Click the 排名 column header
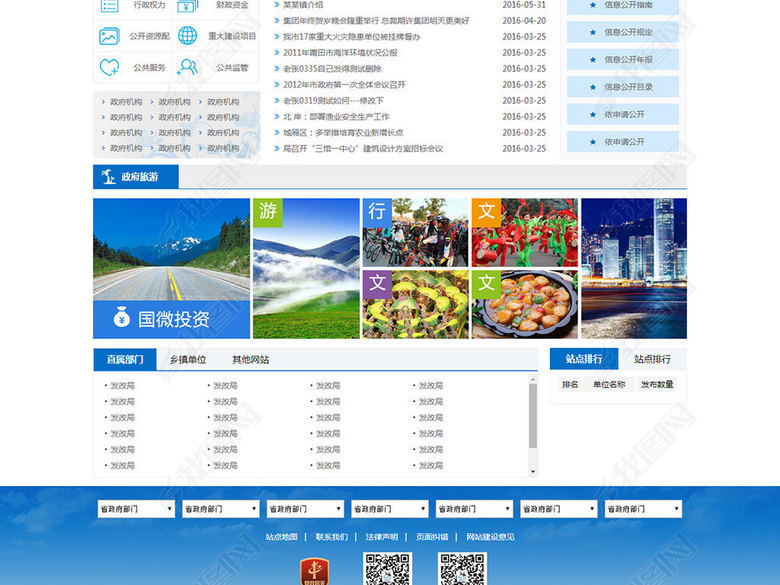Viewport: 780px width, 585px height. coord(570,385)
